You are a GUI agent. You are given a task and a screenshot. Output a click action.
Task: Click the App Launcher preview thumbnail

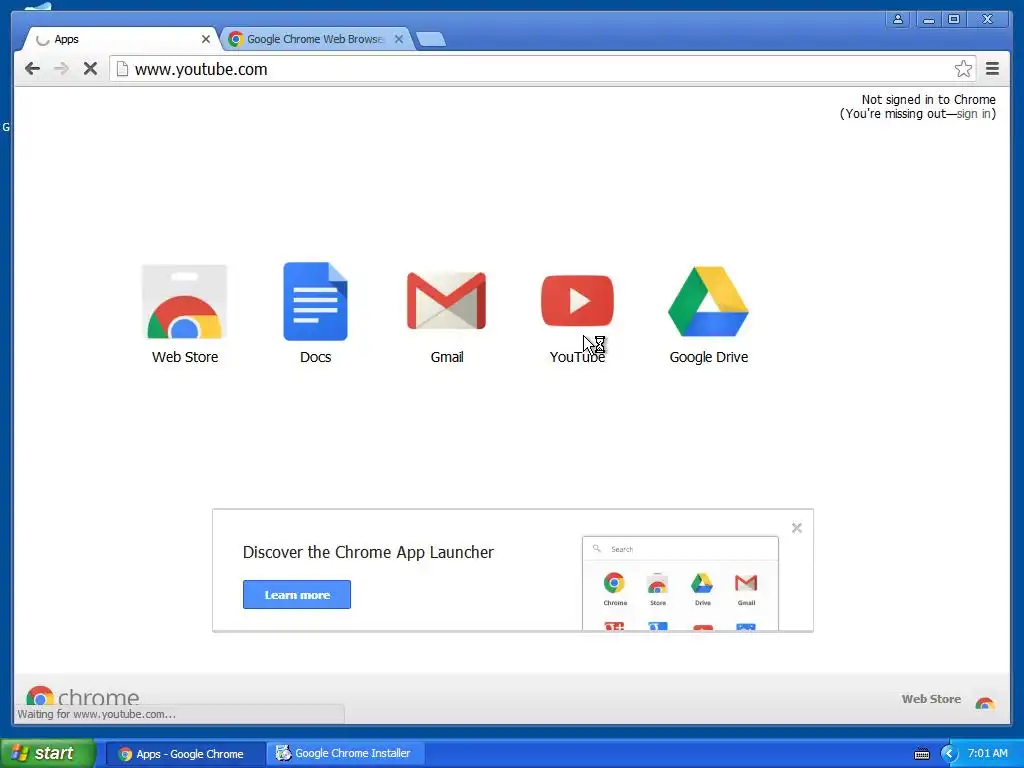click(x=680, y=583)
